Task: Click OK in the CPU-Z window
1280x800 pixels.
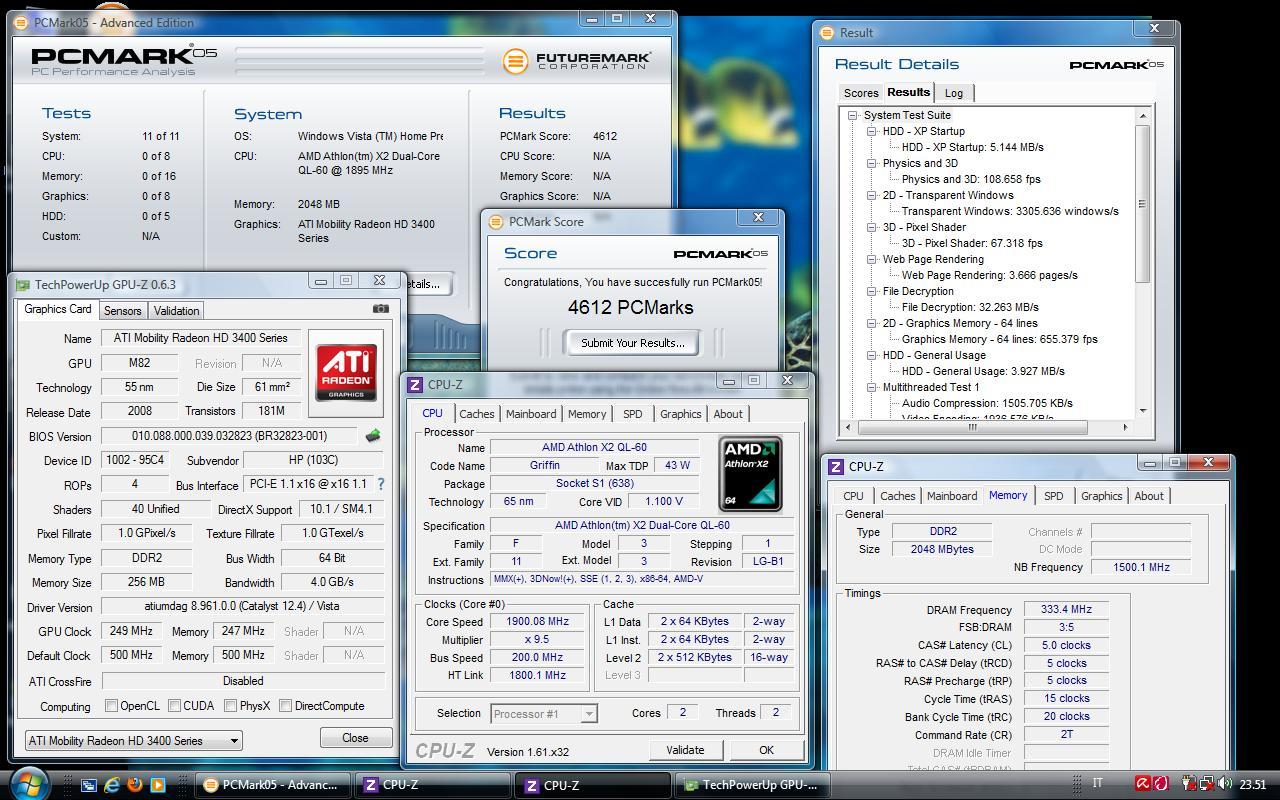Action: point(766,750)
